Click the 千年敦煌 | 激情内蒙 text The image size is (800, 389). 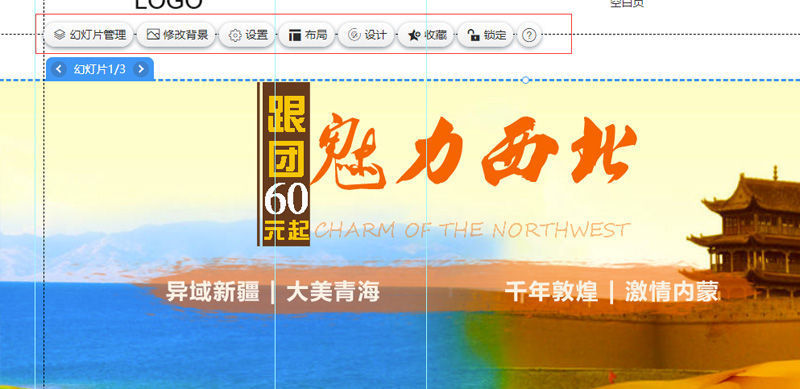tap(612, 292)
